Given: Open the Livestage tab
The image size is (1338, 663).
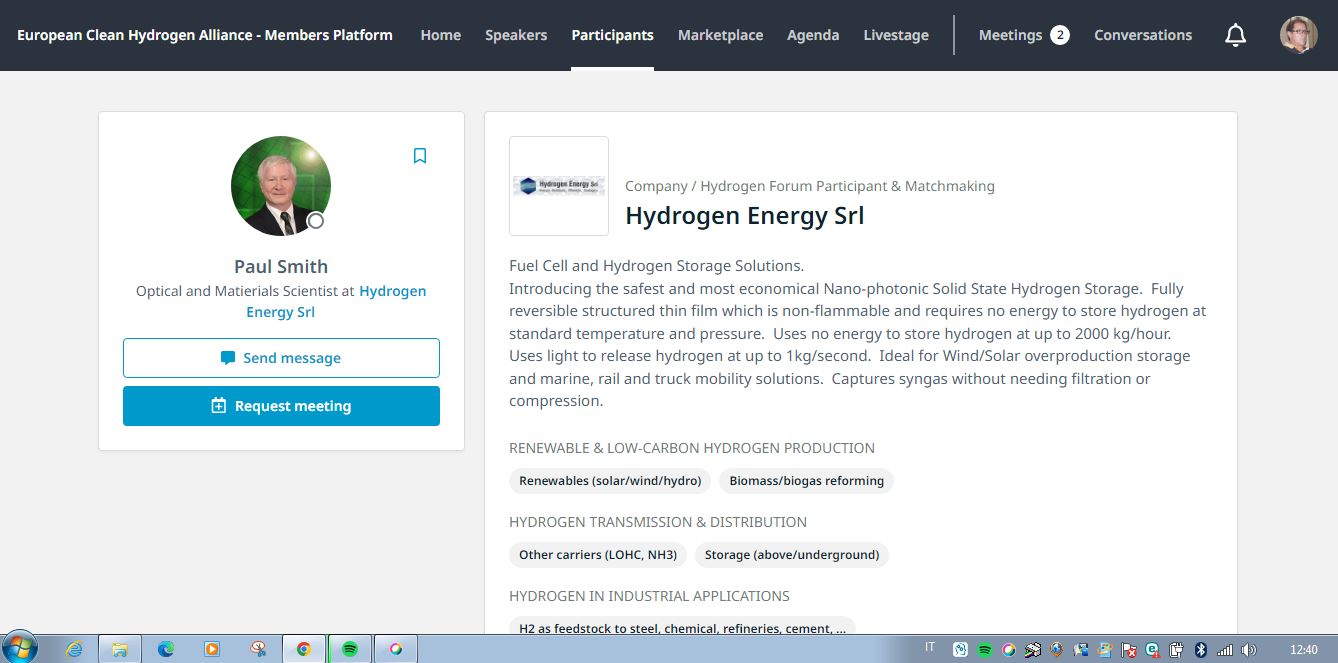Looking at the screenshot, I should 896,35.
